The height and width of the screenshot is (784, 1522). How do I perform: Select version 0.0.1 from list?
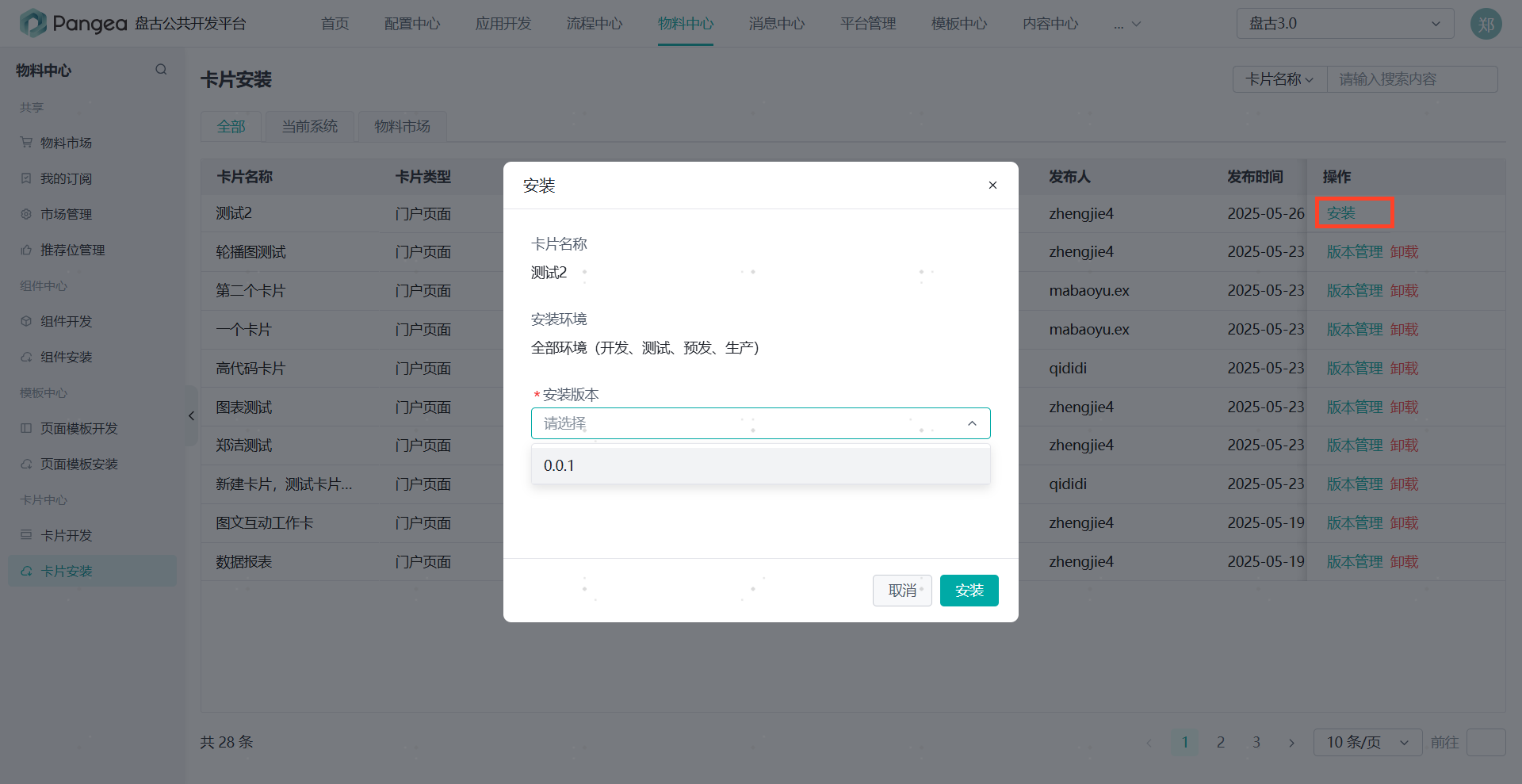559,465
